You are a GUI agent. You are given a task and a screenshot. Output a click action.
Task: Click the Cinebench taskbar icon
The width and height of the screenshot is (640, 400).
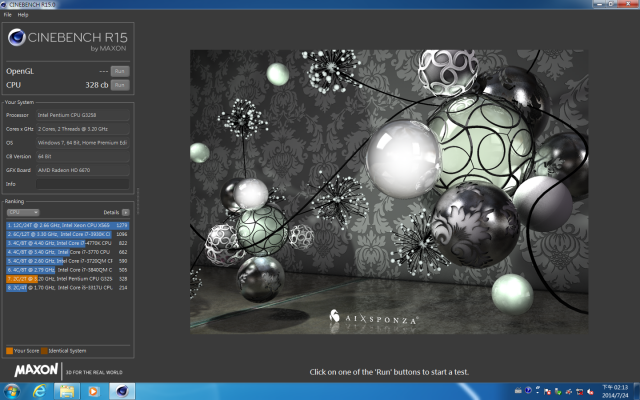point(122,391)
